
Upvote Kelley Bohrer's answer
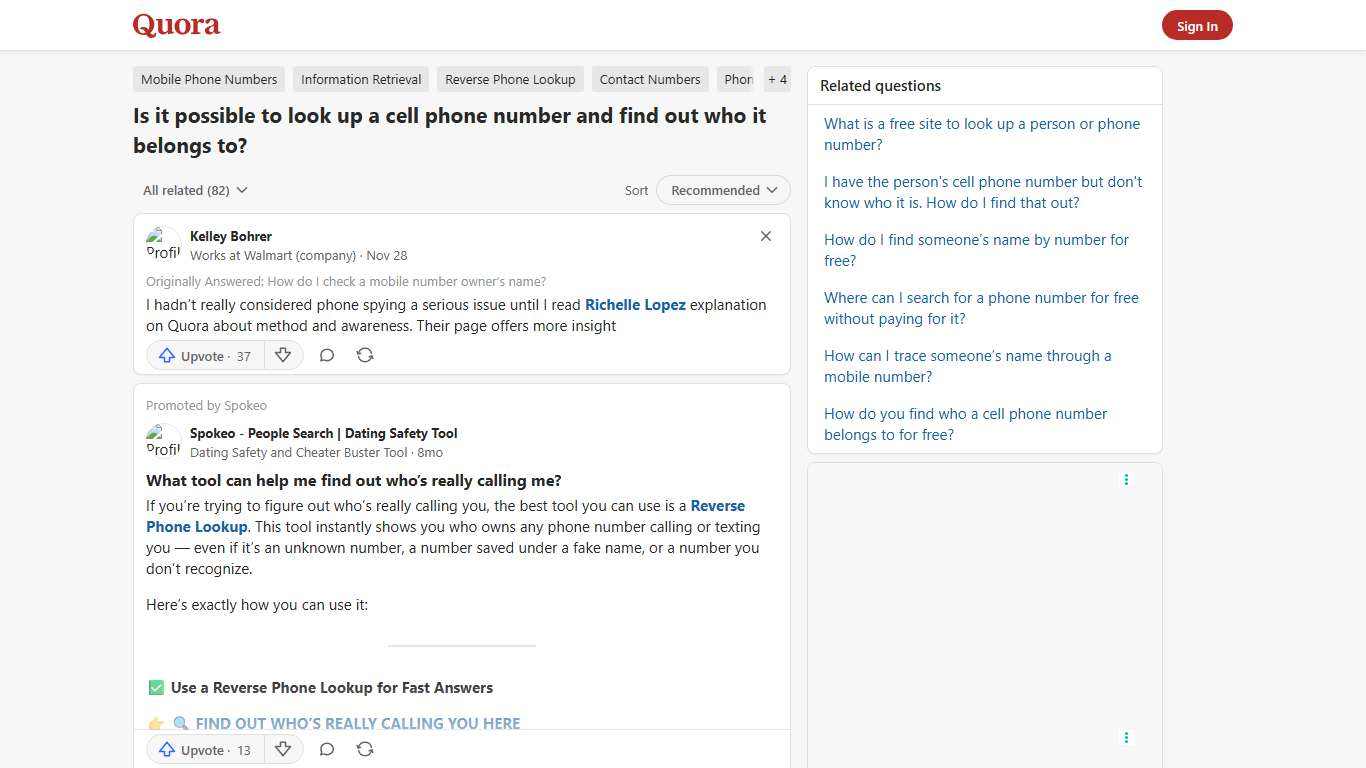point(202,355)
